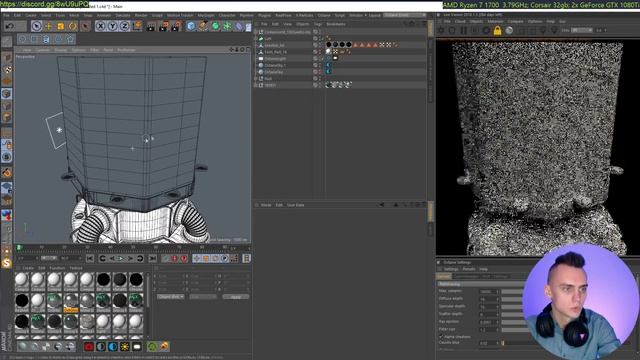
Task: Pause rendering in Live Viewer
Action: (464, 31)
